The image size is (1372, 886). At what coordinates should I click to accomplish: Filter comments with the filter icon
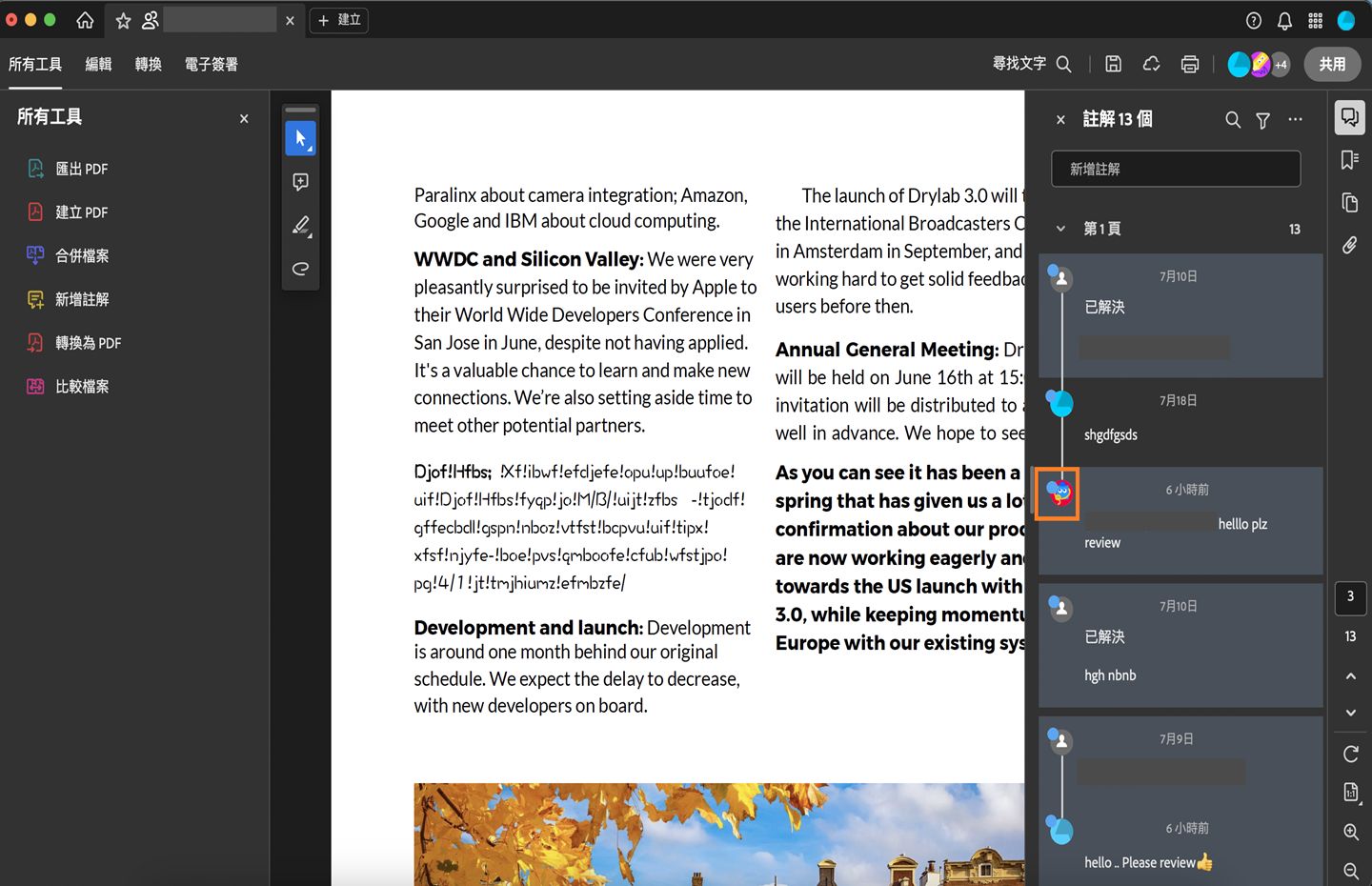(x=1261, y=119)
